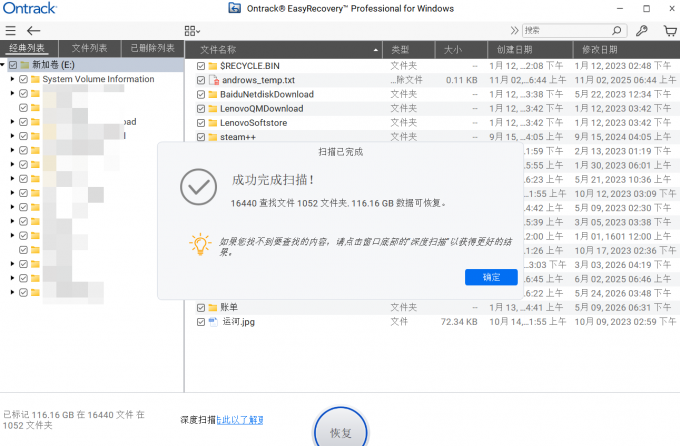
Task: Open the view mode grid dropdown
Action: [192, 31]
